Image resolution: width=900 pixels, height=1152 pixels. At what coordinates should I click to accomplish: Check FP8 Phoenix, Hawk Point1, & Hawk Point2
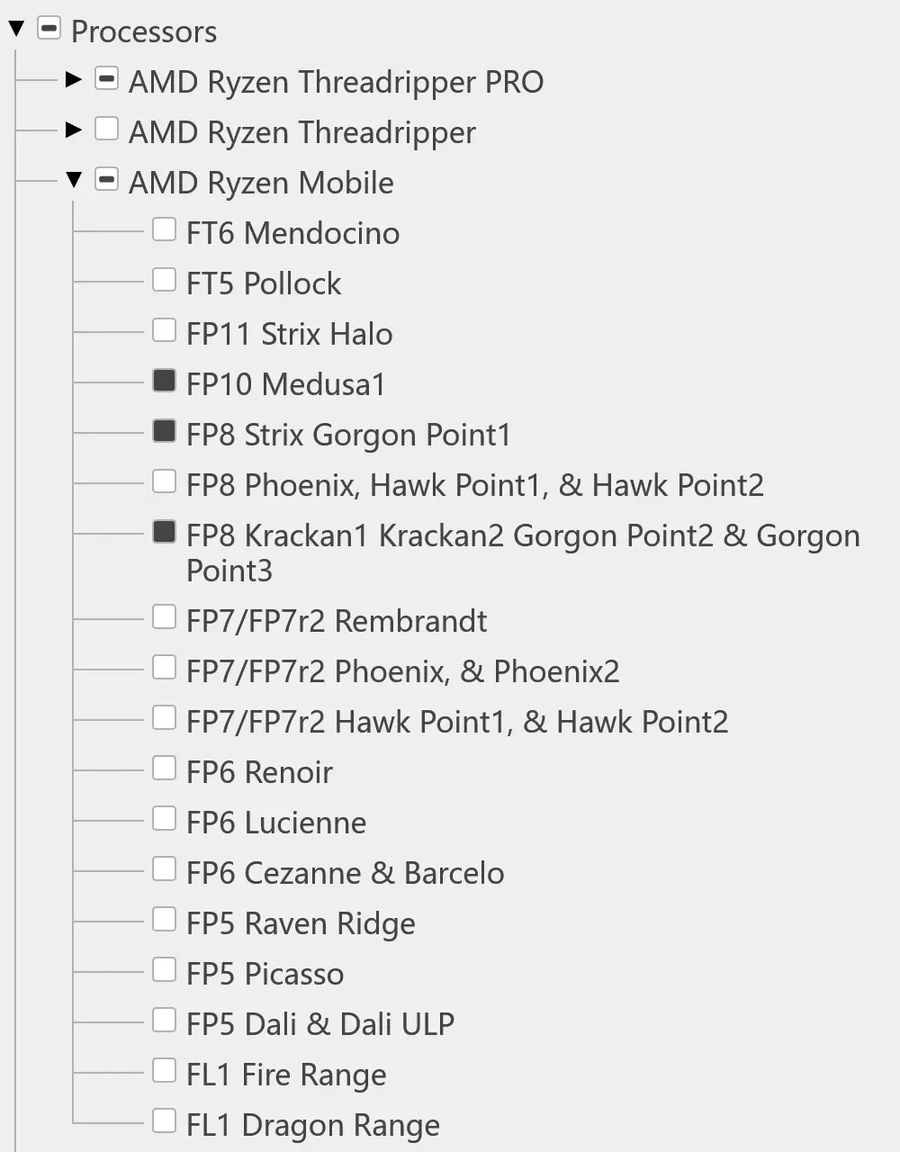coord(163,481)
